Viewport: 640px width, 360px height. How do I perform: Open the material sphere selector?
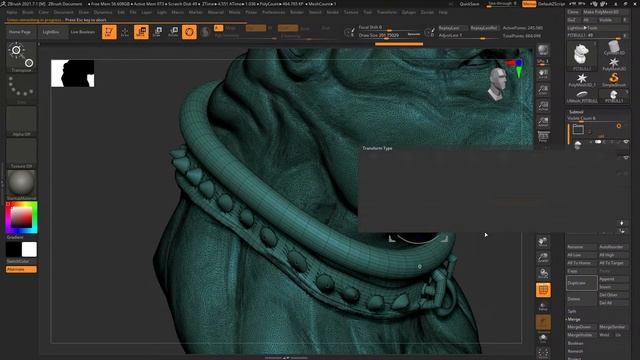21,184
